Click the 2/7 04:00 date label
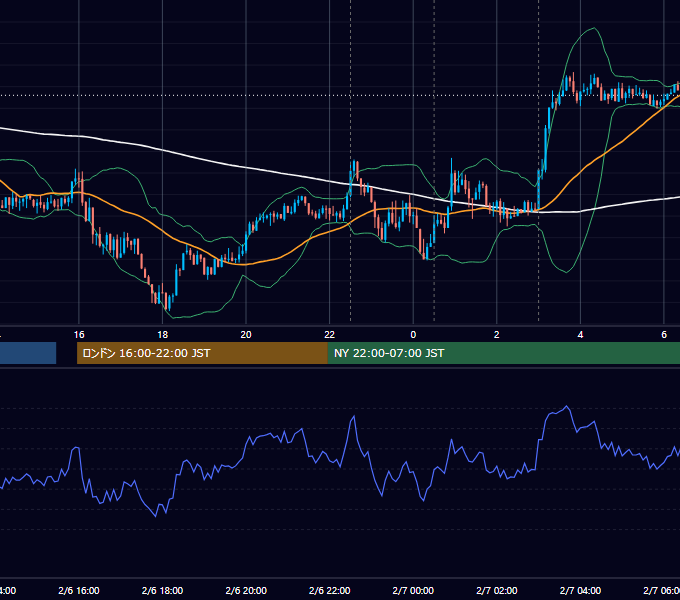 580,590
